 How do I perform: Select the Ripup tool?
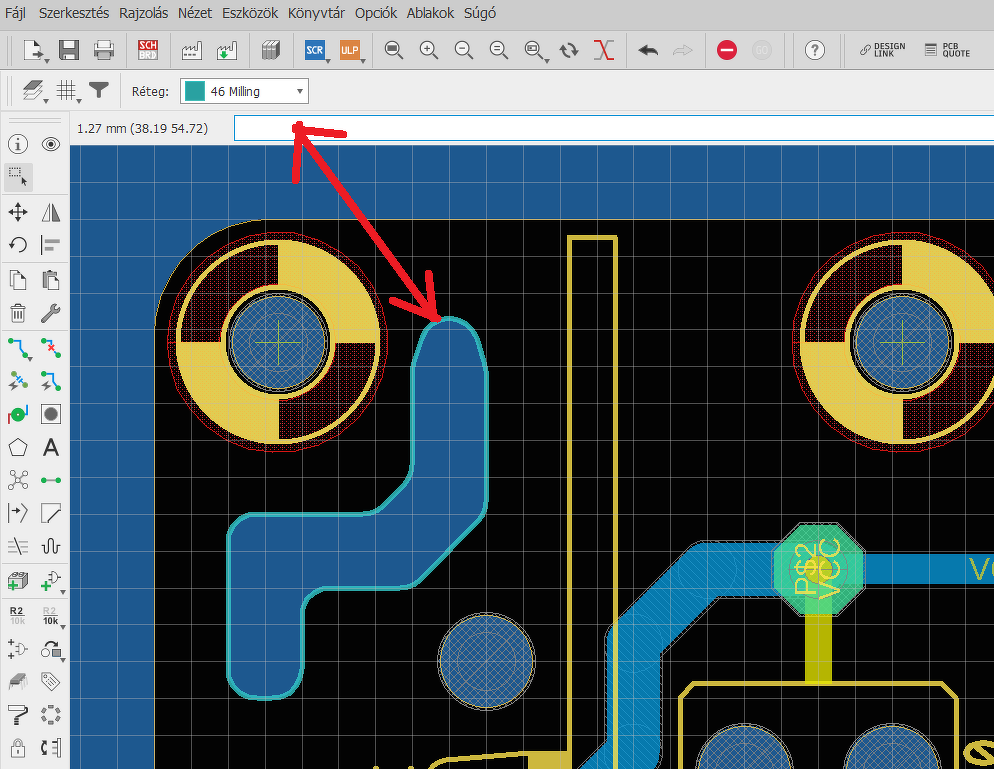point(51,347)
